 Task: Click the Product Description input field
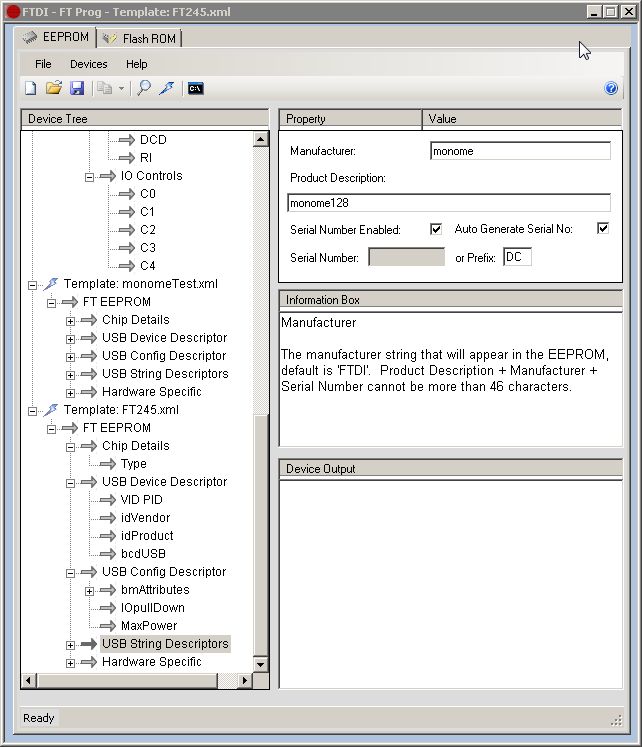pyautogui.click(x=449, y=203)
